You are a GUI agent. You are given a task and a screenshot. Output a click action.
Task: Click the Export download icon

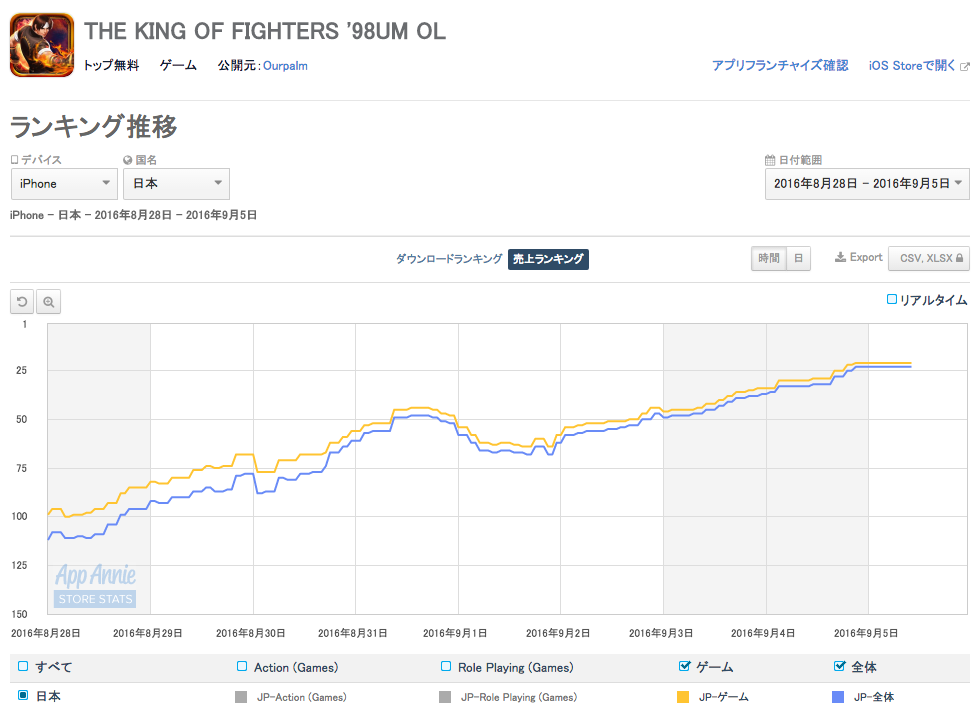tap(841, 258)
